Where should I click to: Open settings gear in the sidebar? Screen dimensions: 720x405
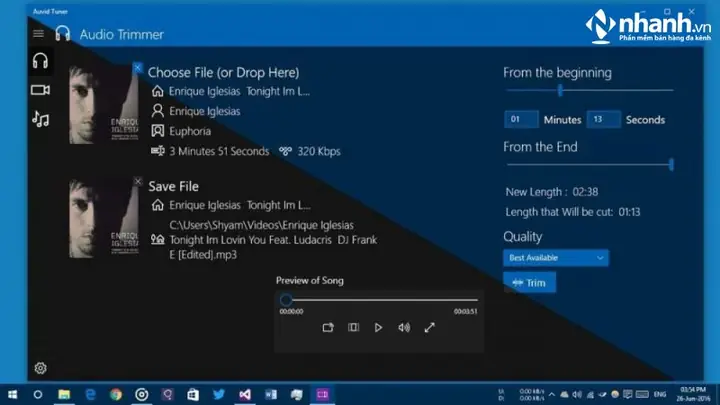click(40, 368)
